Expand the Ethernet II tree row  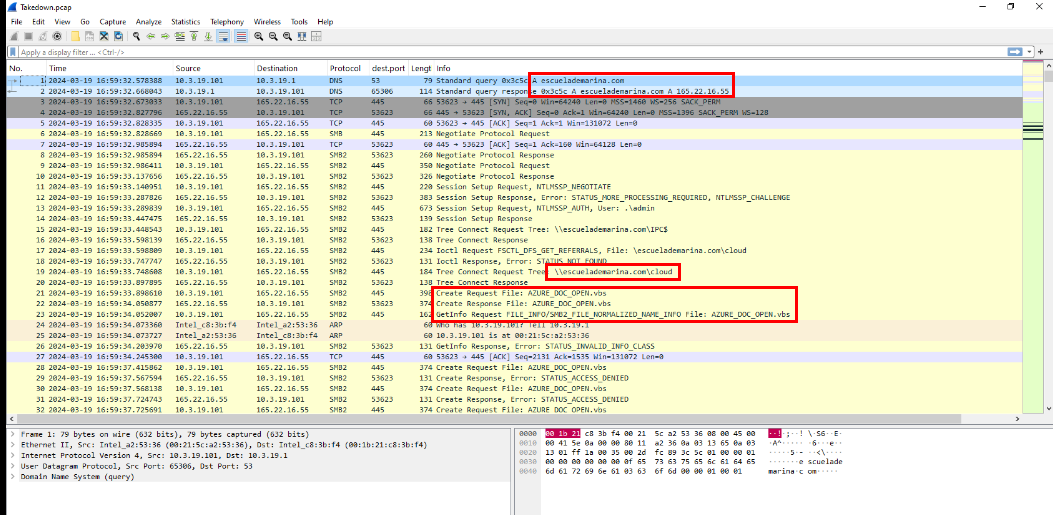(x=12, y=445)
